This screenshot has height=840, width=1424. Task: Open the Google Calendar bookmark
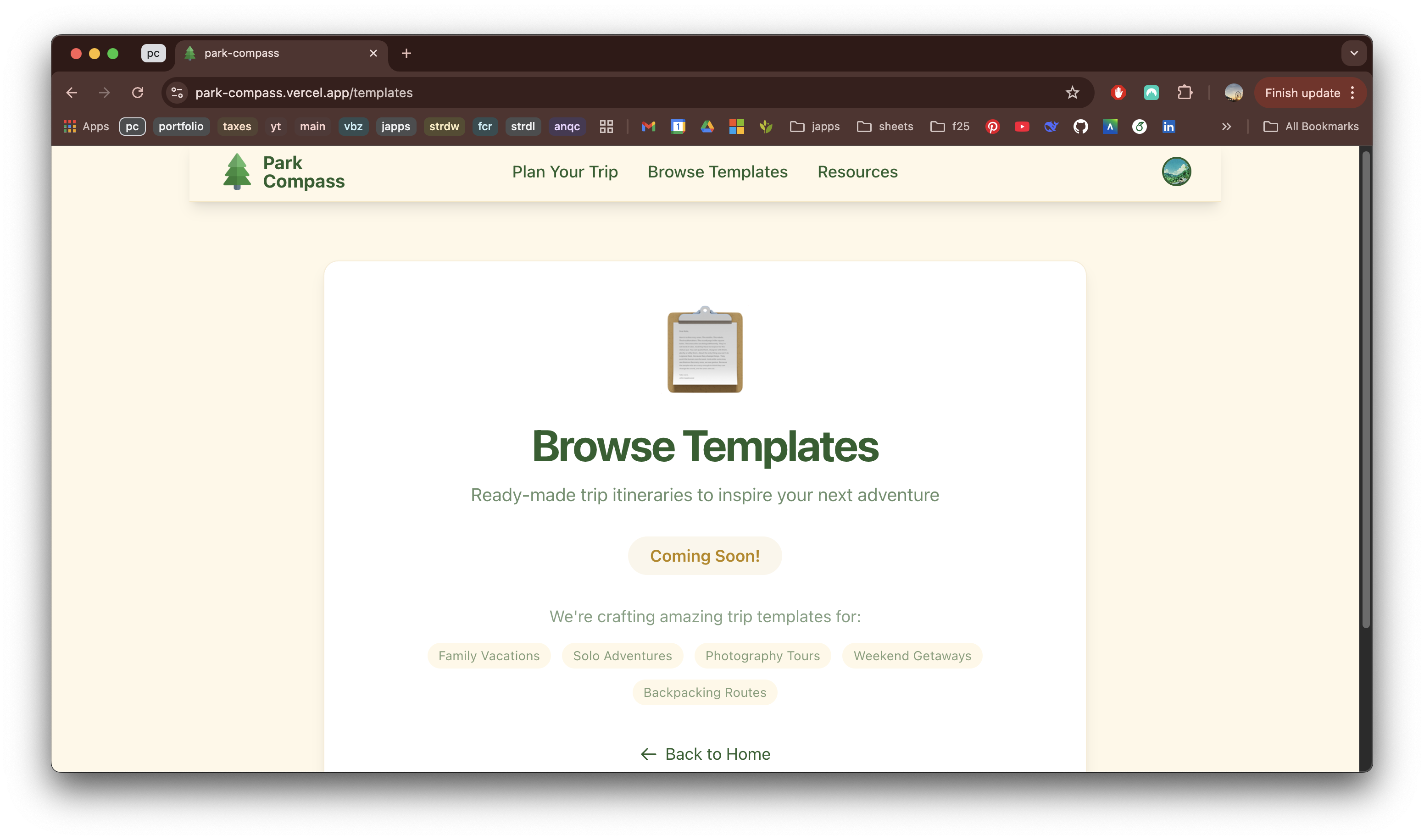pos(678,126)
